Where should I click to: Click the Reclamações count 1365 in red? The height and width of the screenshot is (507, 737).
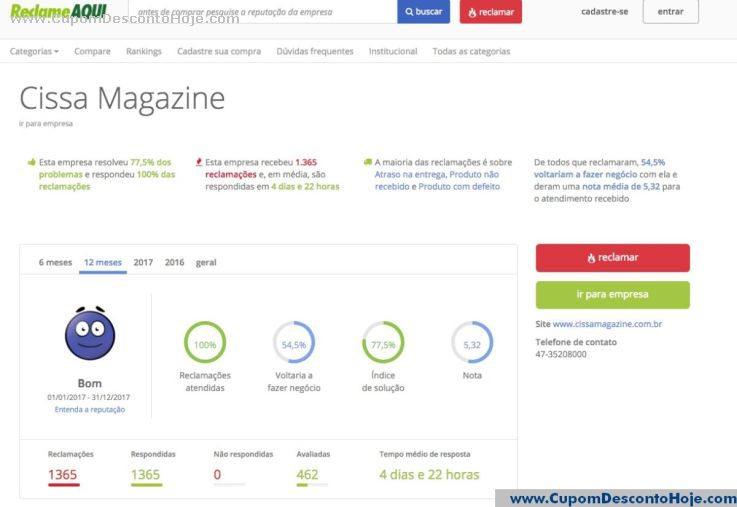[x=63, y=475]
